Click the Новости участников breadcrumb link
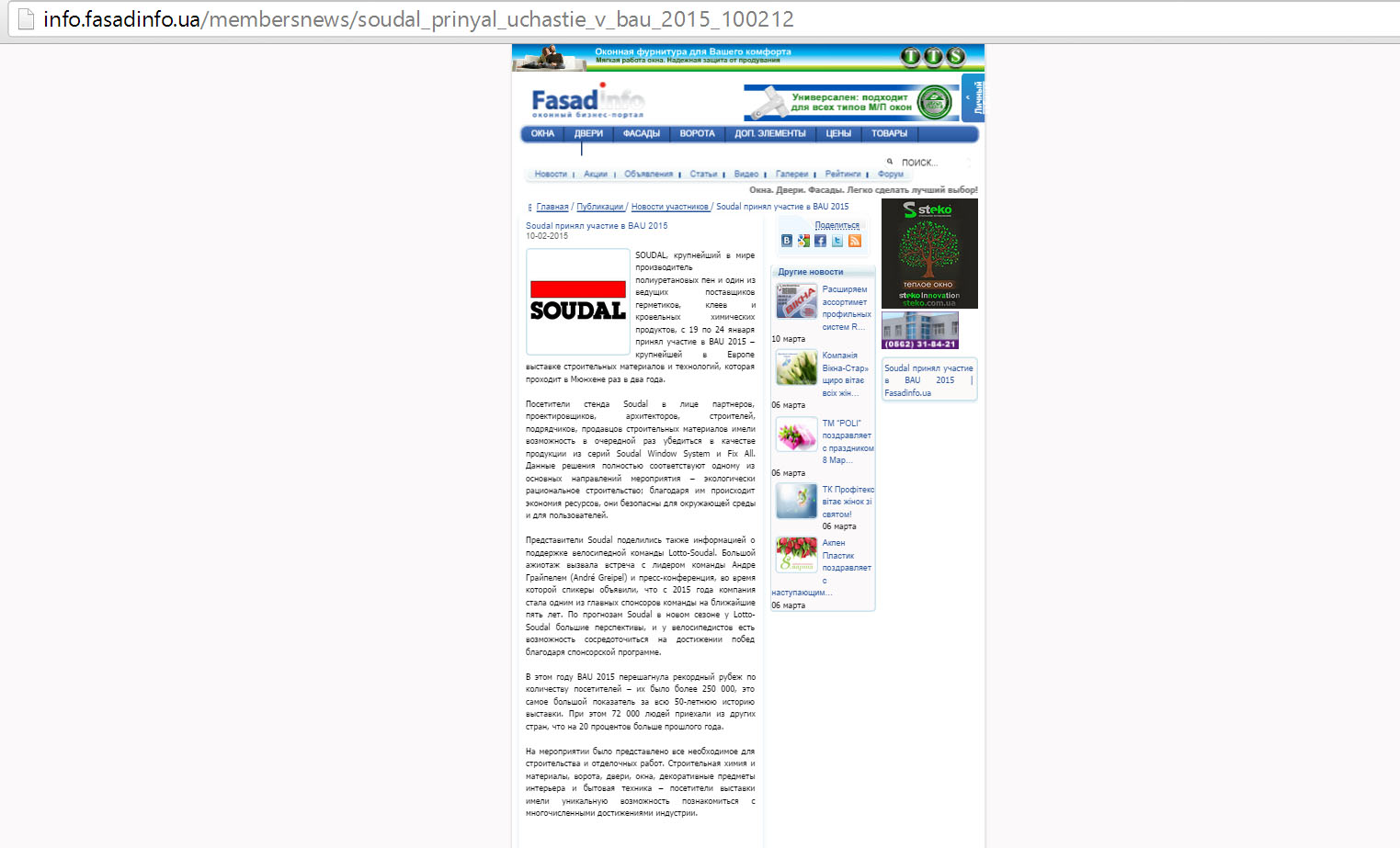The image size is (1400, 848). pos(669,207)
